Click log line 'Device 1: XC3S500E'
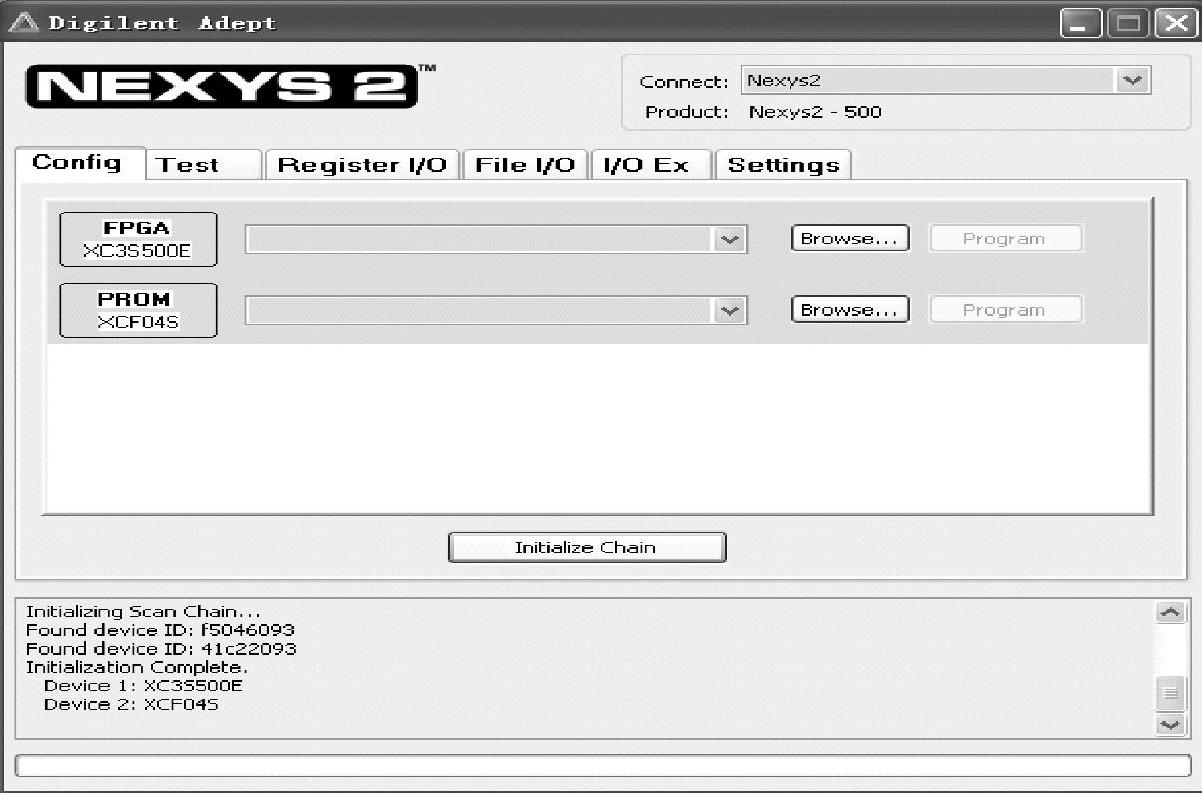The height and width of the screenshot is (793, 1202). [x=143, y=686]
